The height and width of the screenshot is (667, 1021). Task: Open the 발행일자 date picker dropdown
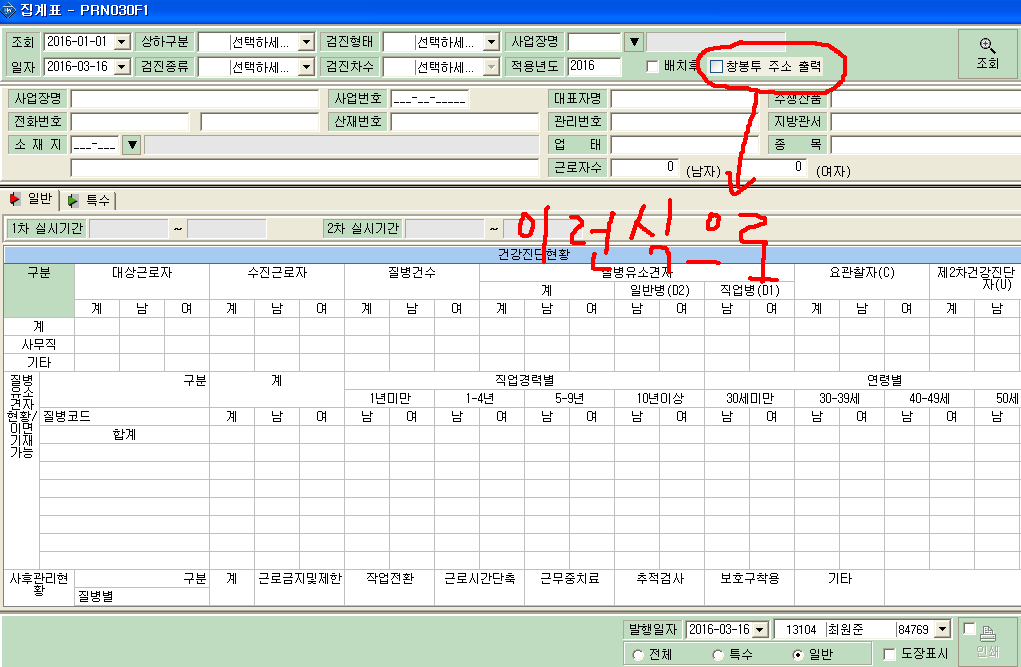pos(761,630)
